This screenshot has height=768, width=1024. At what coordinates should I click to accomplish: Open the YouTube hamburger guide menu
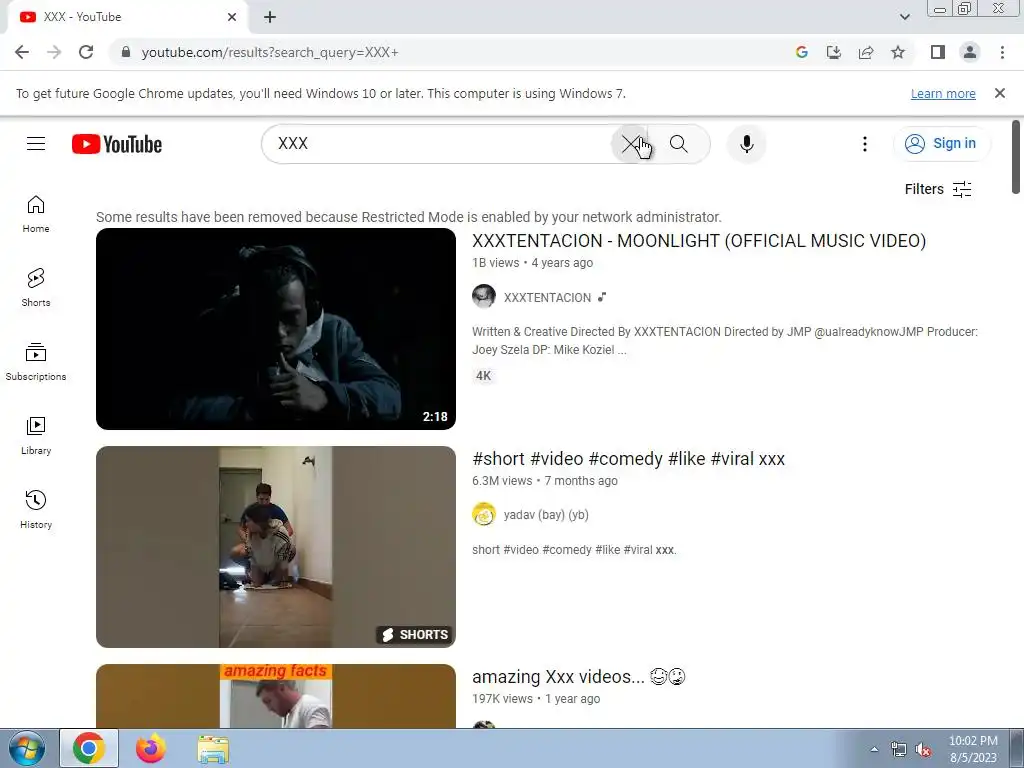point(36,144)
